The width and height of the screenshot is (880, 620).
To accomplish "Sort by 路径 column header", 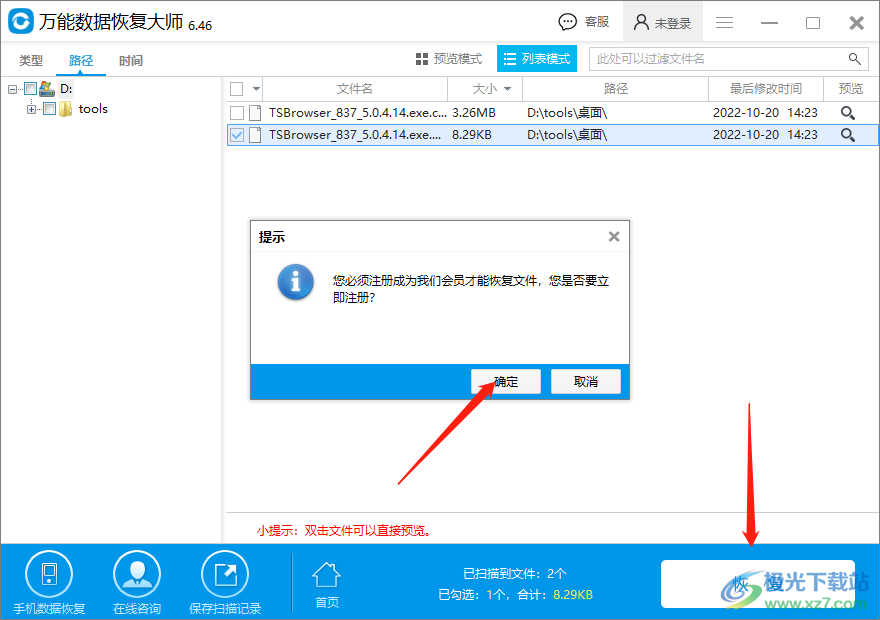I will point(616,89).
